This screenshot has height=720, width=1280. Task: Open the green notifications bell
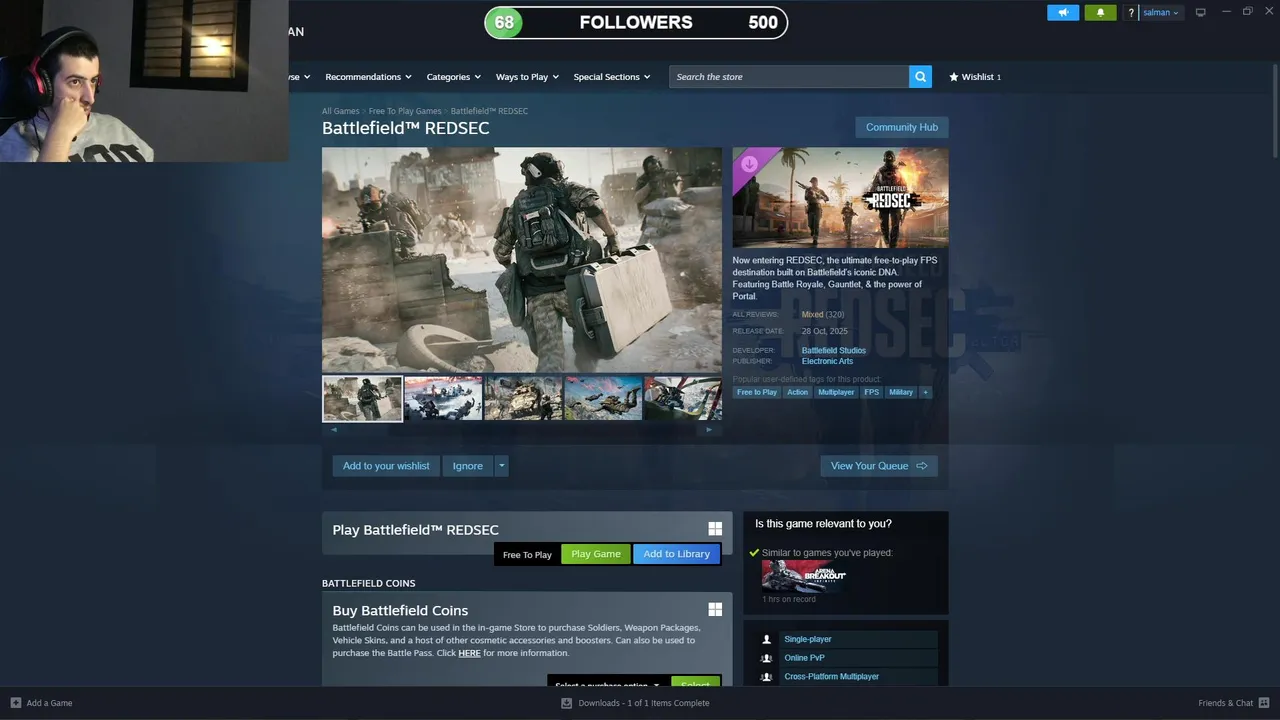pos(1100,12)
